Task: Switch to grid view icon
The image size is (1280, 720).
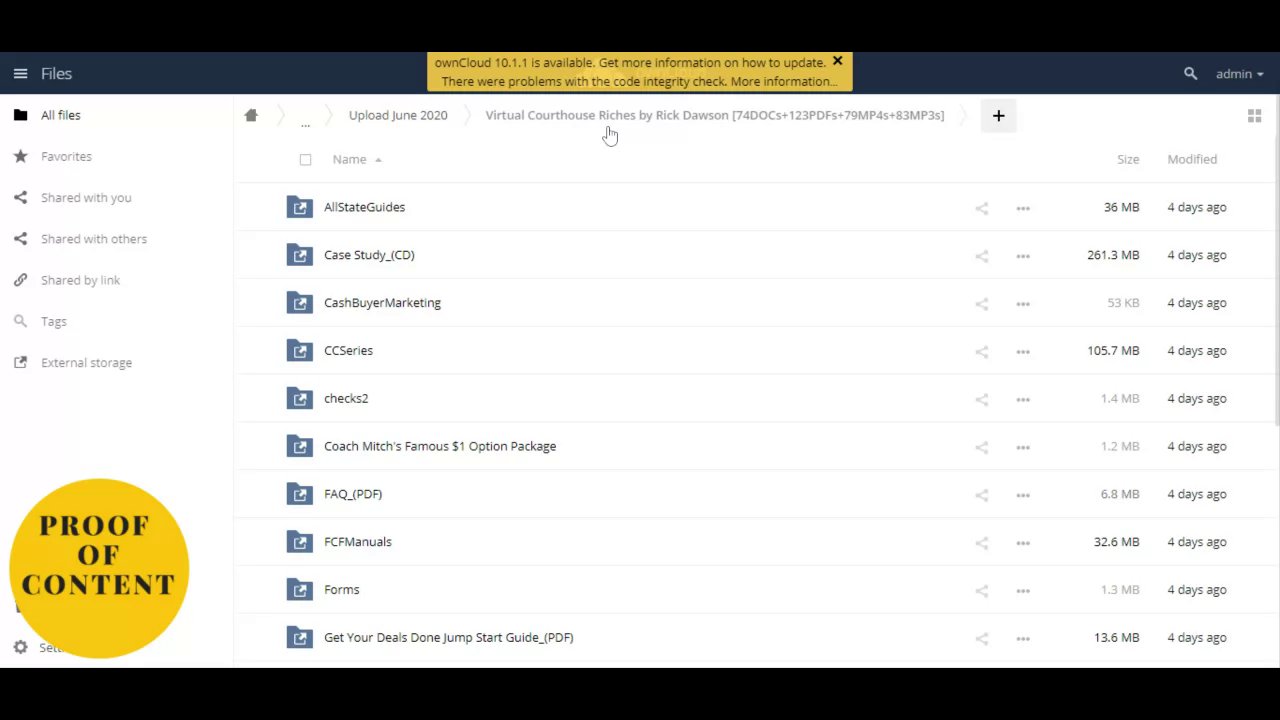Action: (x=1254, y=116)
